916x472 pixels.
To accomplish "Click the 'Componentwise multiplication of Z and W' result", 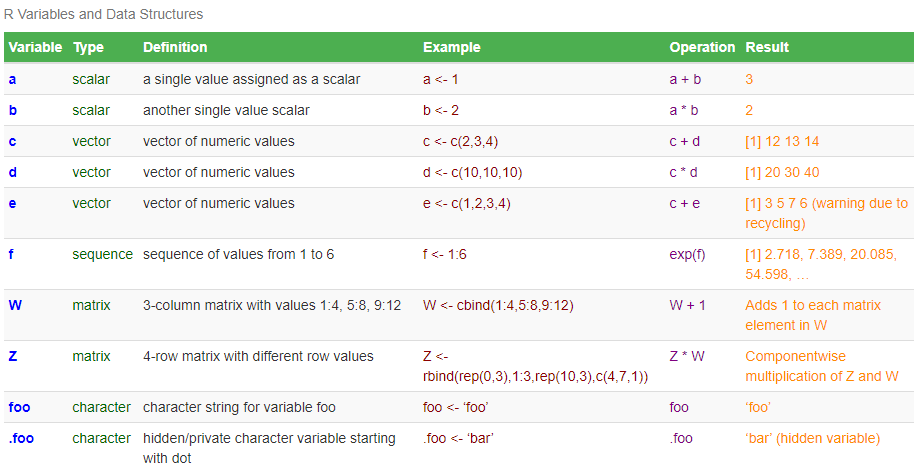I will [x=821, y=367].
